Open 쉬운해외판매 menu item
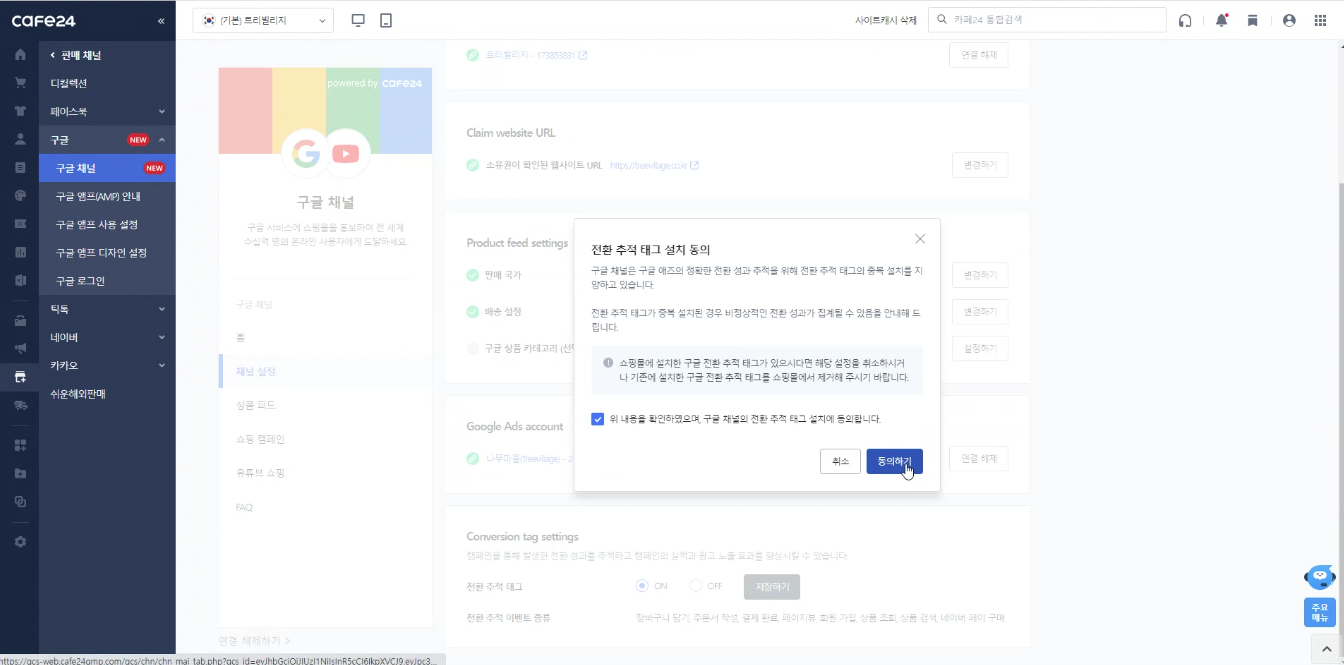The image size is (1344, 665). 107,394
